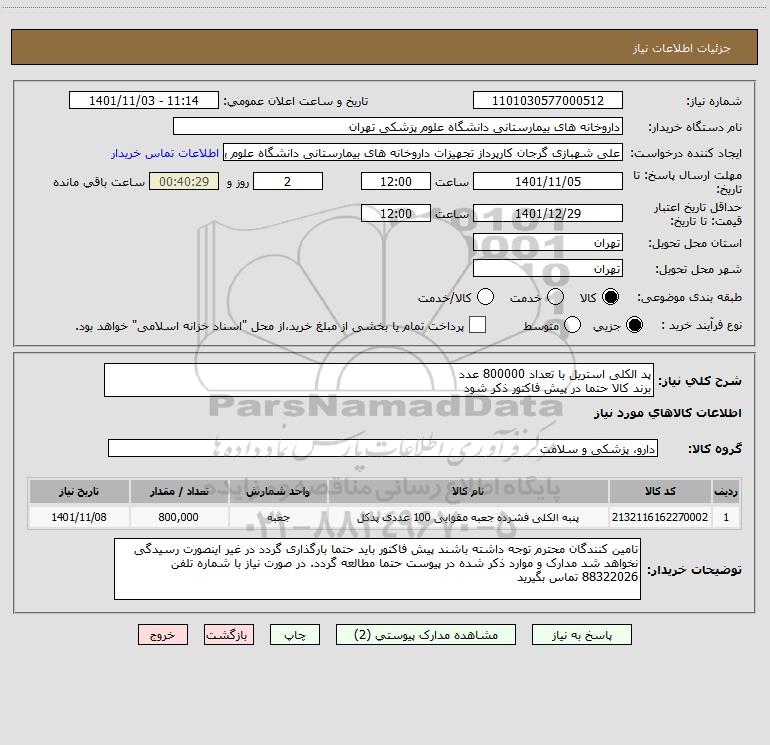770x745 pixels.
Task: Click the product name cell پنبه الکلی فشرده
Action: click(x=468, y=517)
